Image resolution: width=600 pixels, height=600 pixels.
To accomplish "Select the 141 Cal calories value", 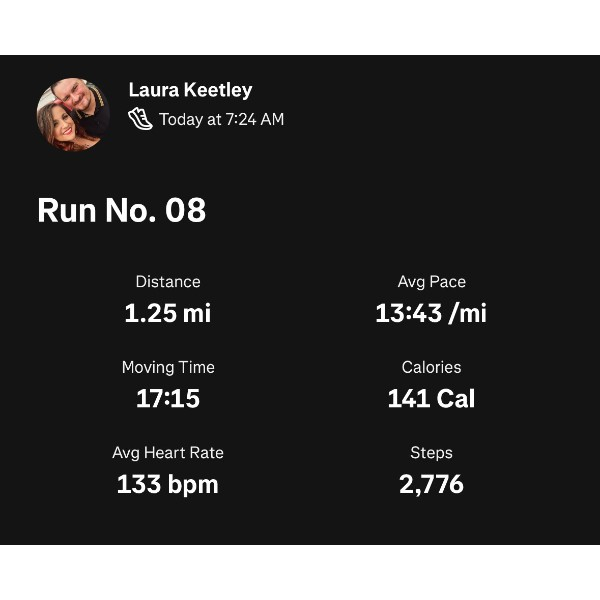I will (431, 399).
